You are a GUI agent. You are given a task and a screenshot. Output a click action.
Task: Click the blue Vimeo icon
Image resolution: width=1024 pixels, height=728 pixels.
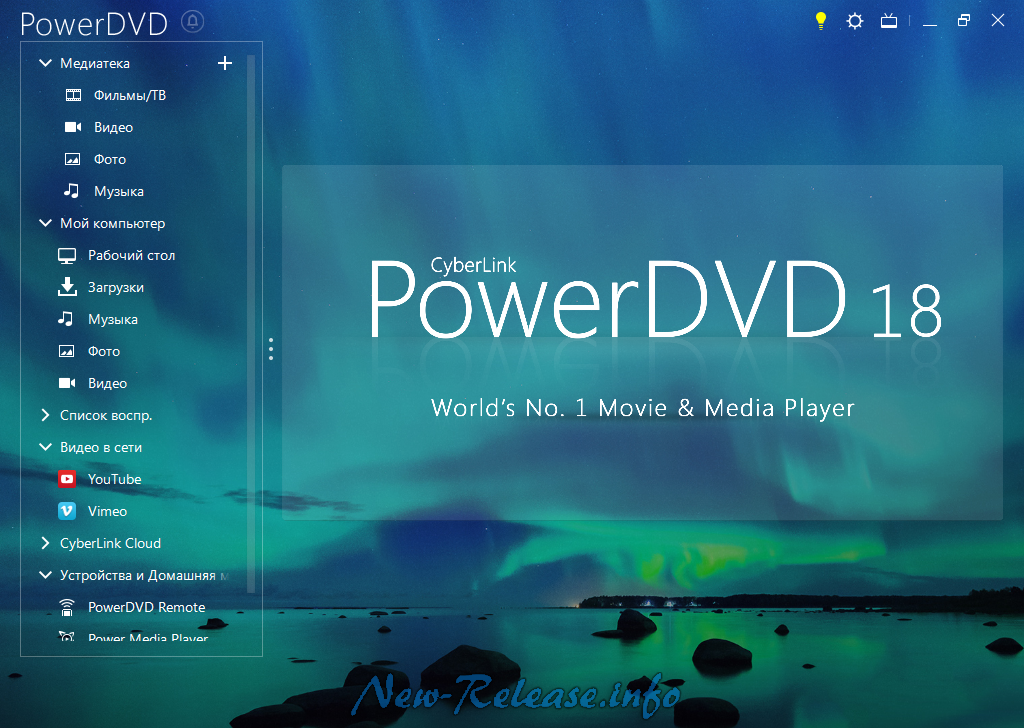click(x=67, y=511)
